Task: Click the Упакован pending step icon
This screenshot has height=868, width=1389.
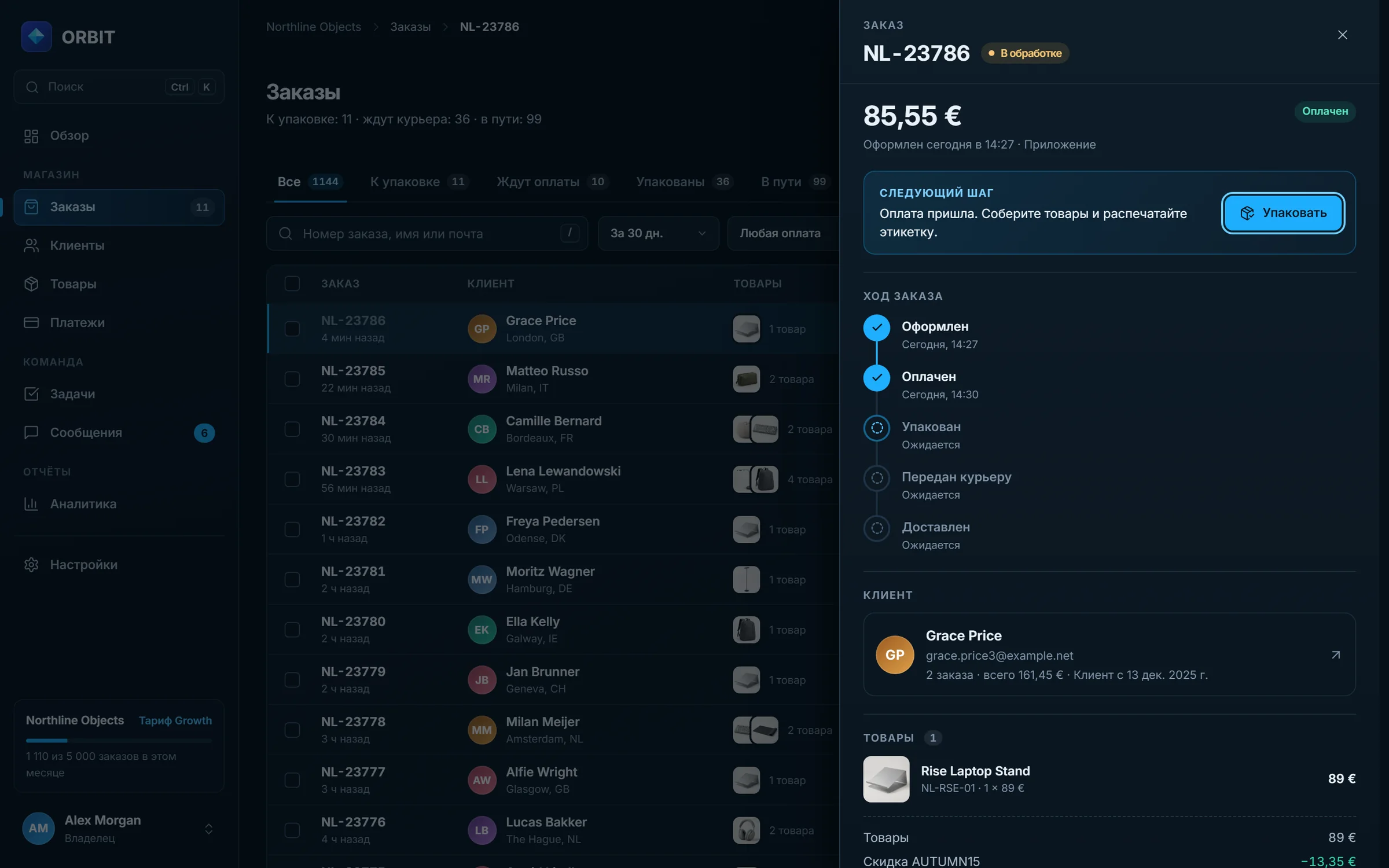Action: point(877,428)
